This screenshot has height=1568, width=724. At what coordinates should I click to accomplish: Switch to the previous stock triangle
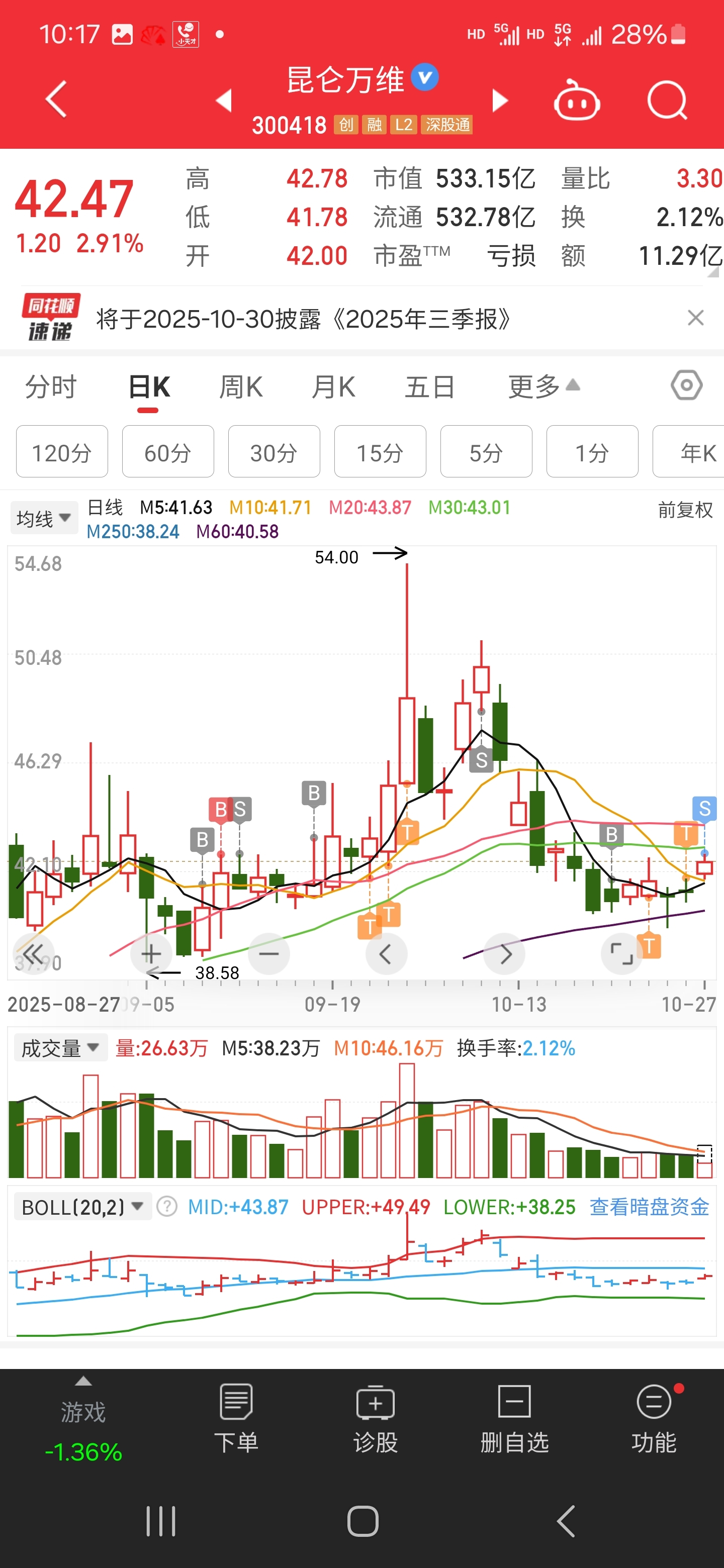coord(224,101)
